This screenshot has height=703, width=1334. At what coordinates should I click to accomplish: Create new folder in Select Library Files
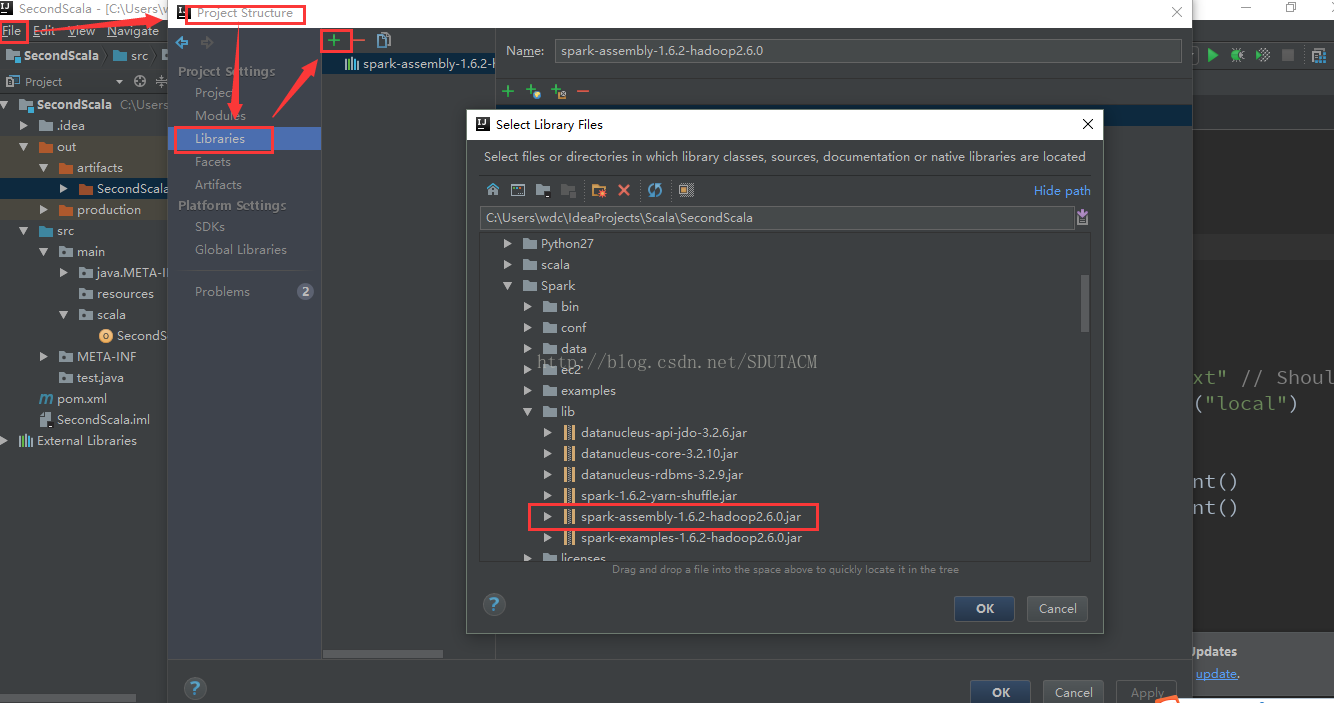pyautogui.click(x=599, y=190)
